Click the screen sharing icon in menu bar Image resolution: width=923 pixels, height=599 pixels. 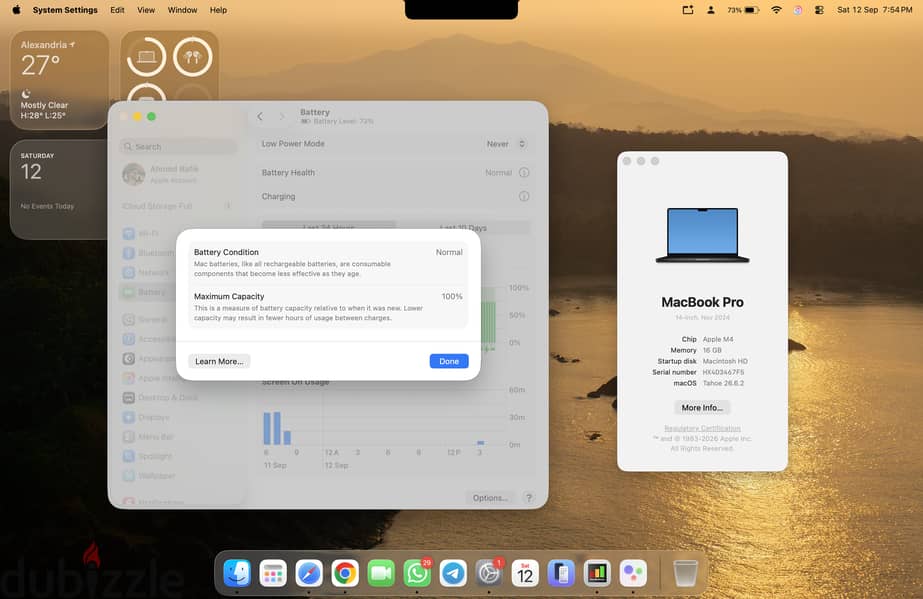pyautogui.click(x=688, y=10)
